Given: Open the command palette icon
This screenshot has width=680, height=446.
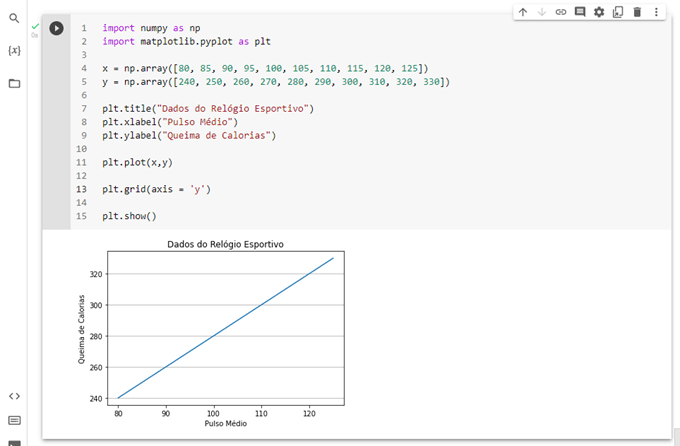Looking at the screenshot, I should [14, 420].
